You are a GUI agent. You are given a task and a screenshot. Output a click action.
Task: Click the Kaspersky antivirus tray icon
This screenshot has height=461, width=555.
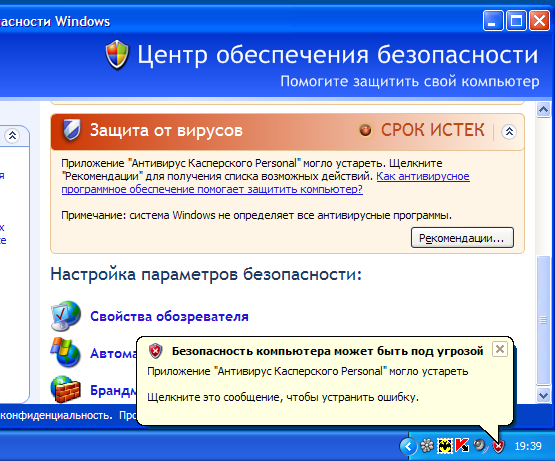point(462,446)
